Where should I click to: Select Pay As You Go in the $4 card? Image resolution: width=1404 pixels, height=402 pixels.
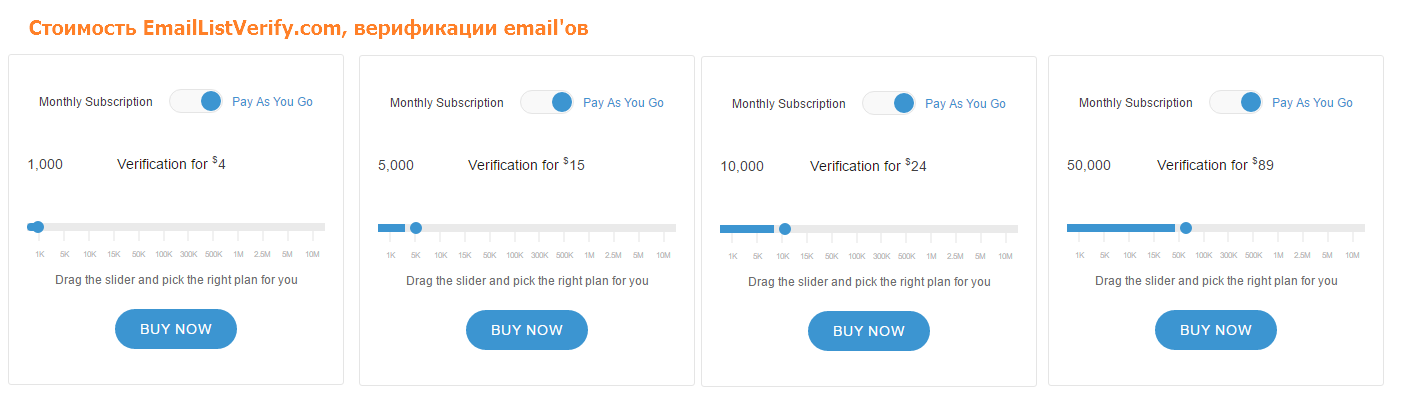click(x=272, y=102)
